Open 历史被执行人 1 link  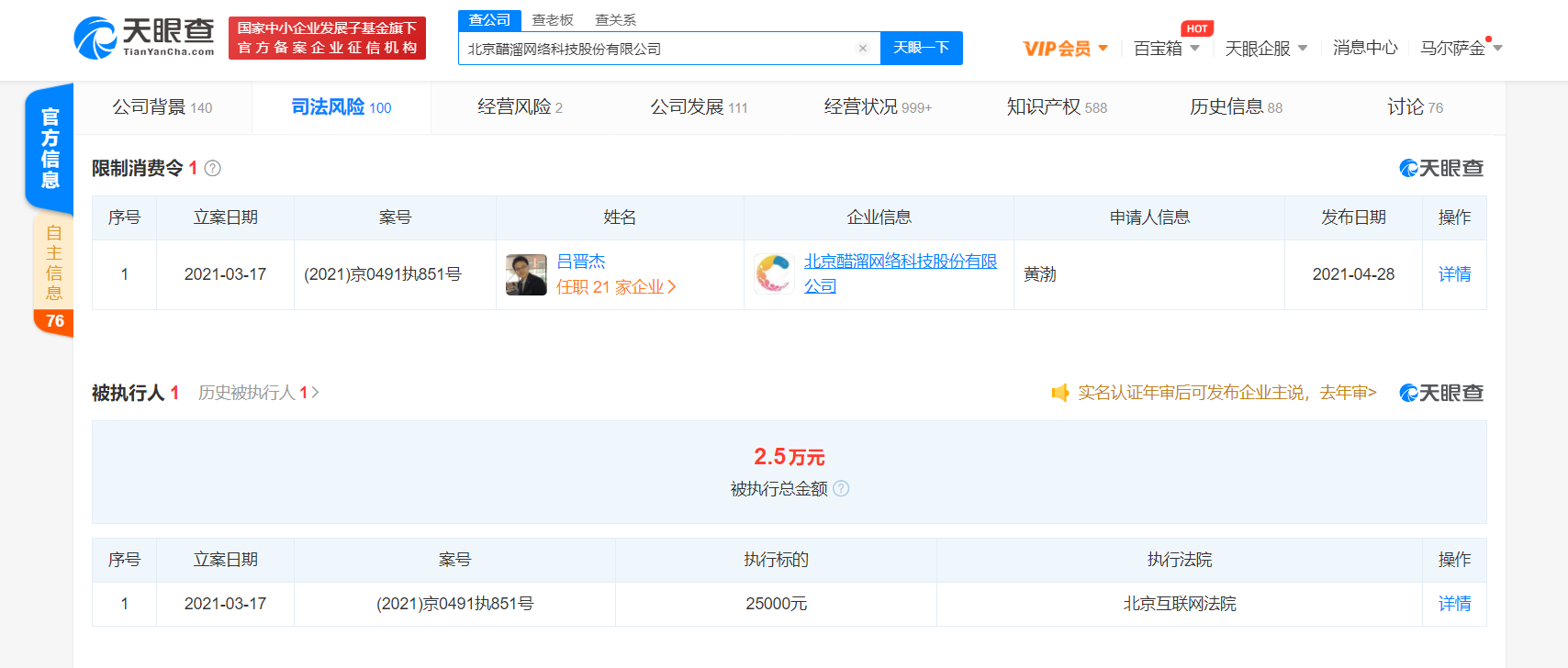[259, 393]
